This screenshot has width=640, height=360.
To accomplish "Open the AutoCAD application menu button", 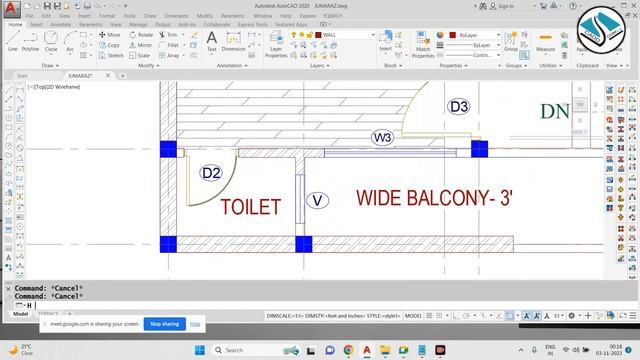I will tap(11, 9).
